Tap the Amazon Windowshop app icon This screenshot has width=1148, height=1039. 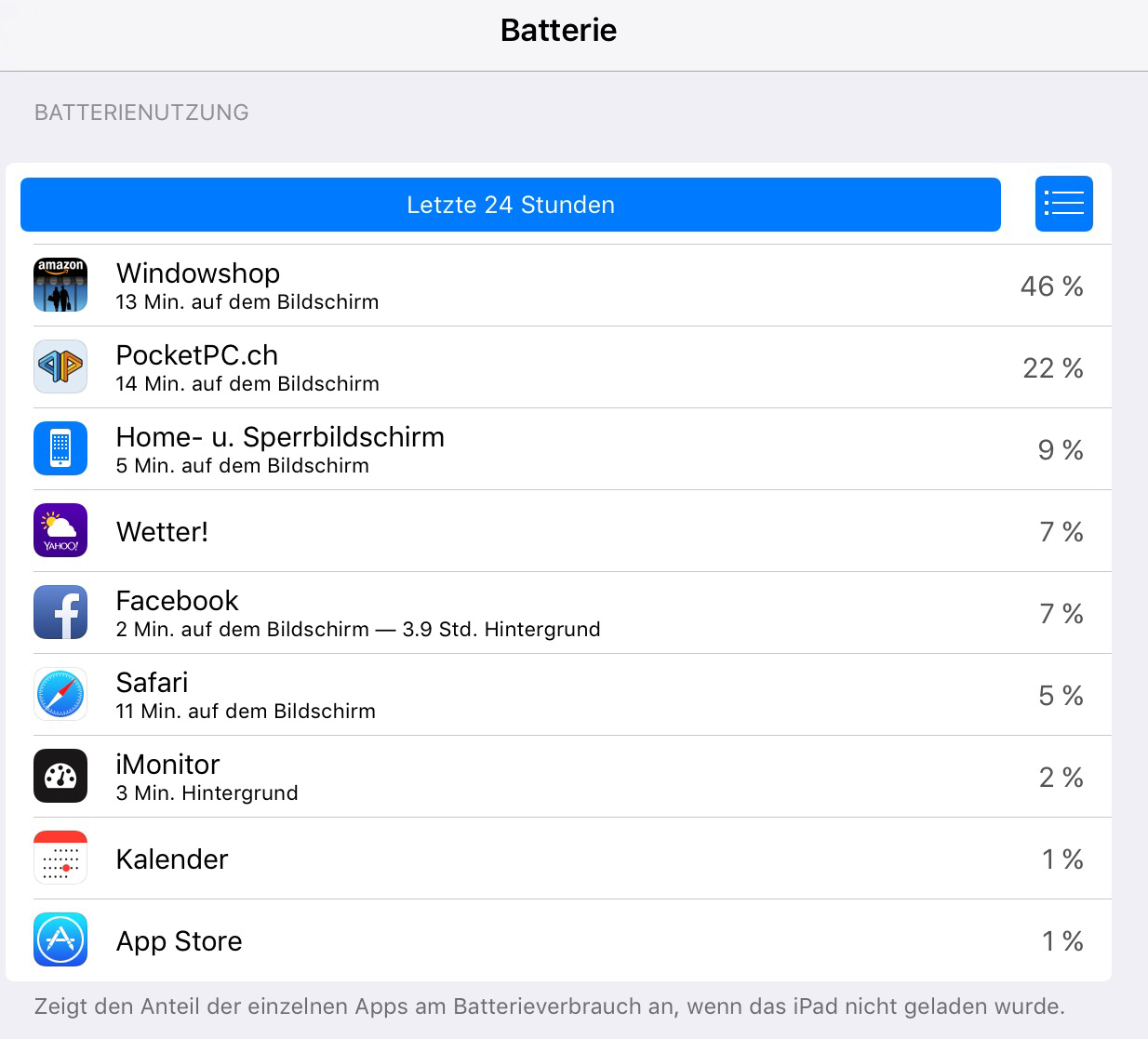[x=60, y=285]
